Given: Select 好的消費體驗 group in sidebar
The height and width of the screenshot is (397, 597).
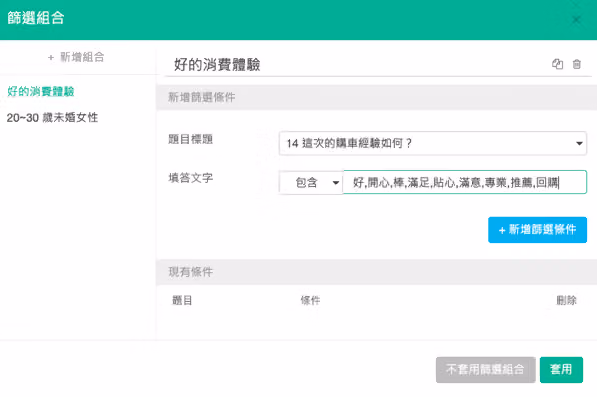Looking at the screenshot, I should click(x=41, y=91).
